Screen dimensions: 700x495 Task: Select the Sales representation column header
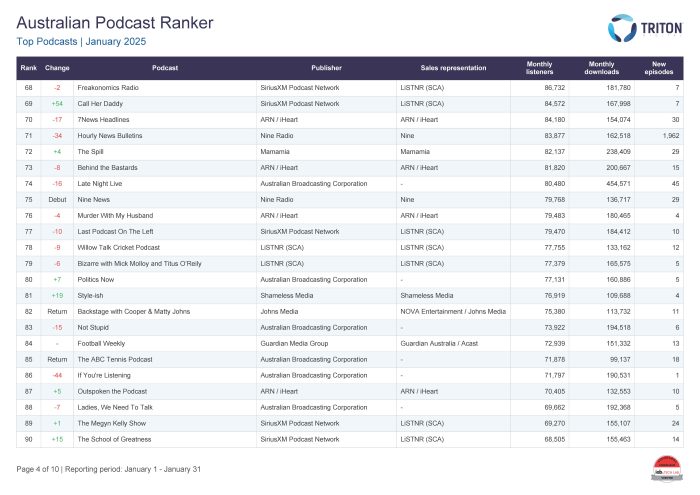point(453,68)
